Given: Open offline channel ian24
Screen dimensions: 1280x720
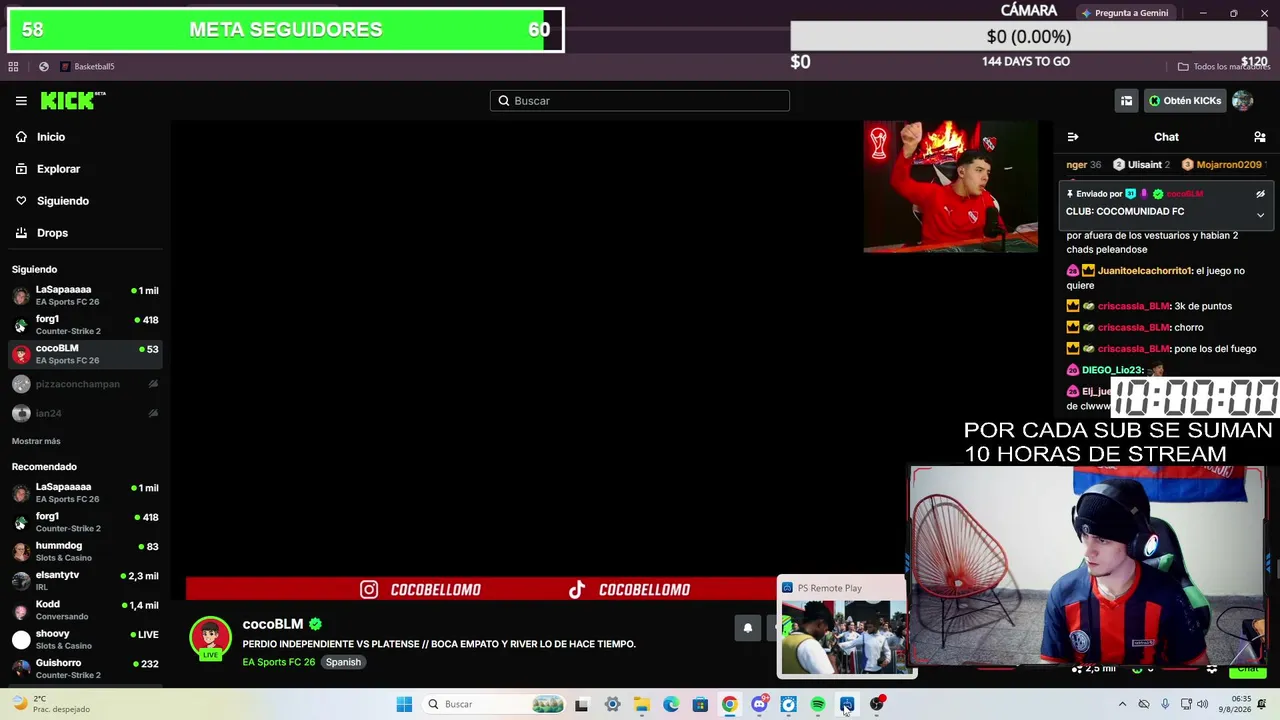Looking at the screenshot, I should (85, 413).
